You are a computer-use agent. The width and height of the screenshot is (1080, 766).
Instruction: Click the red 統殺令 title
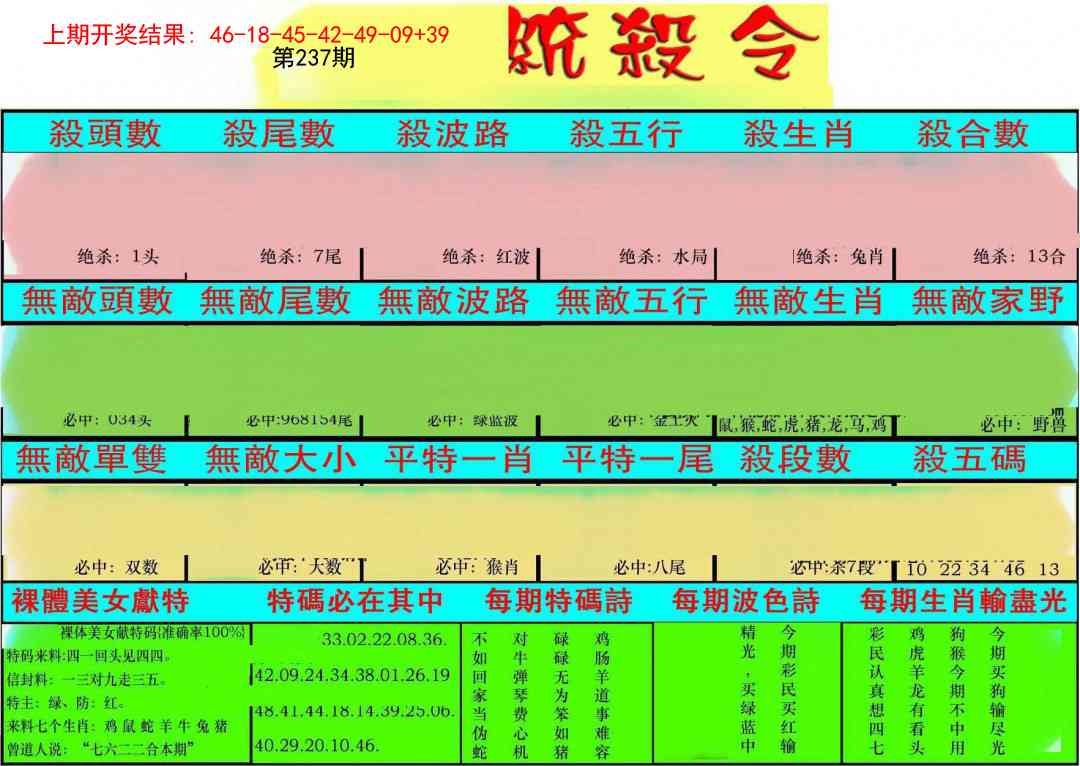[663, 45]
